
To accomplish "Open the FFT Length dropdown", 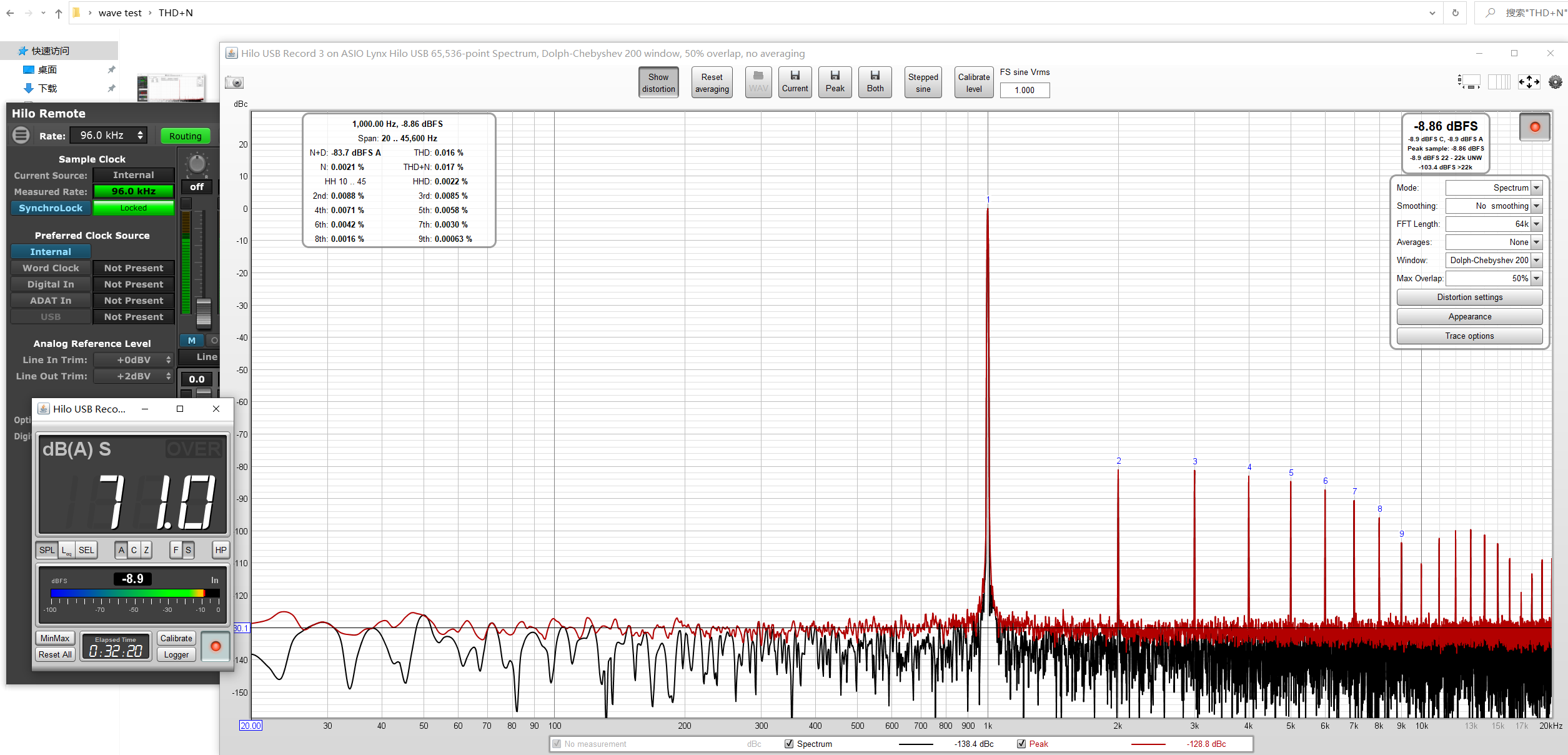I will (1494, 224).
